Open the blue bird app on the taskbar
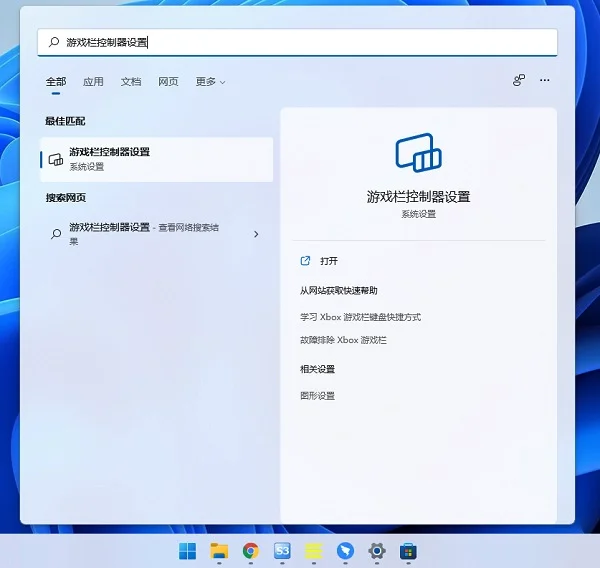Viewport: 600px width, 568px height. 345,551
